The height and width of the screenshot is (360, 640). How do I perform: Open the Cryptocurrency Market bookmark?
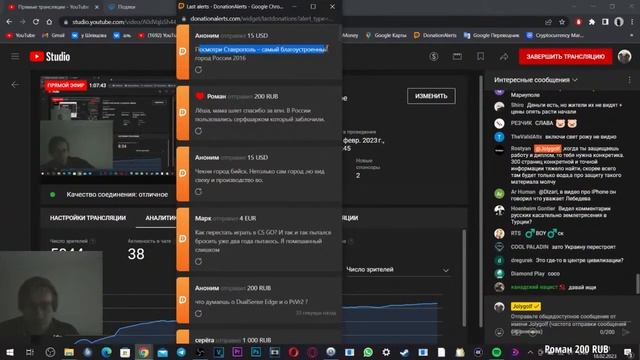coord(555,36)
